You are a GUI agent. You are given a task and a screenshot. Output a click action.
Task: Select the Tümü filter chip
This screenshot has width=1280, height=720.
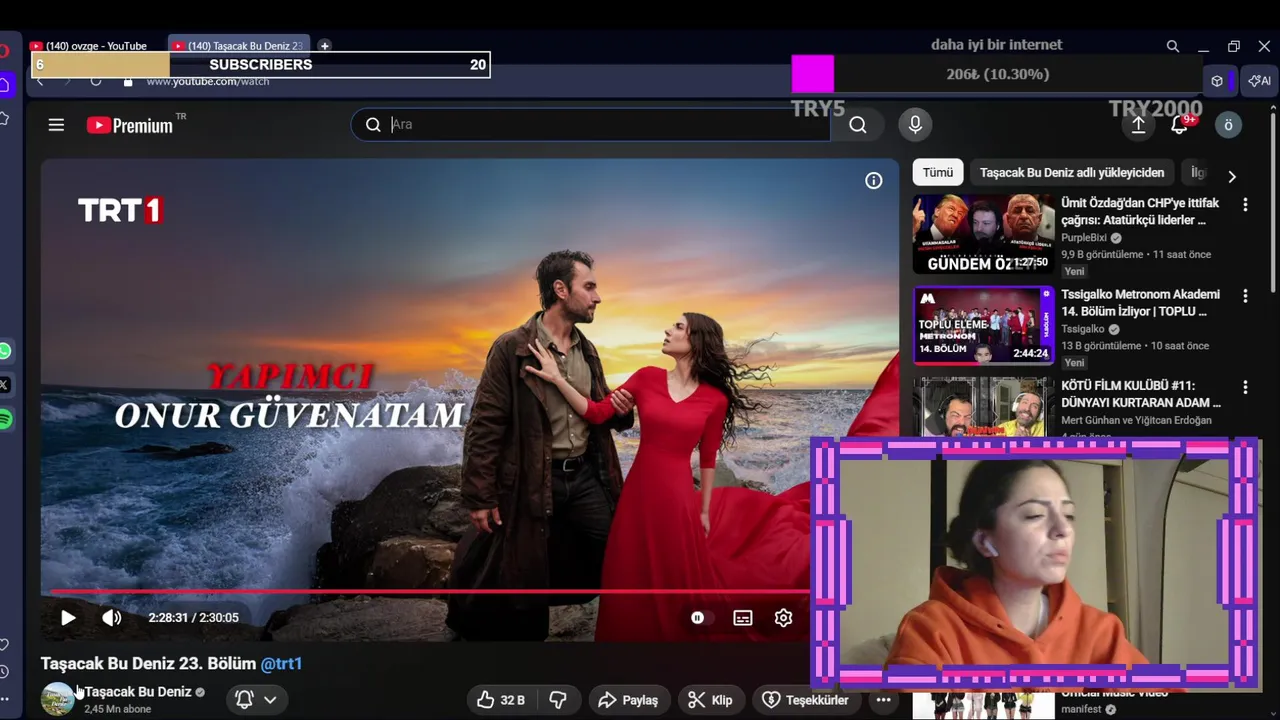[938, 173]
